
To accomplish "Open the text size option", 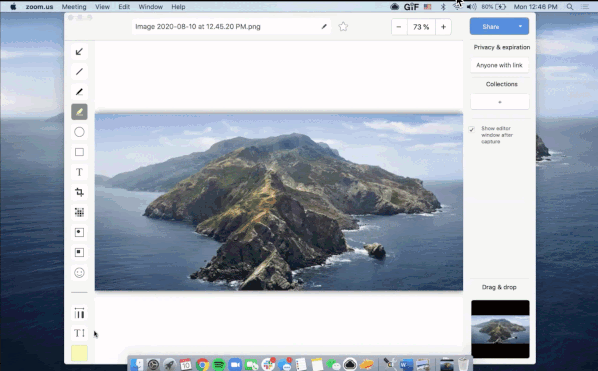I will pyautogui.click(x=79, y=333).
